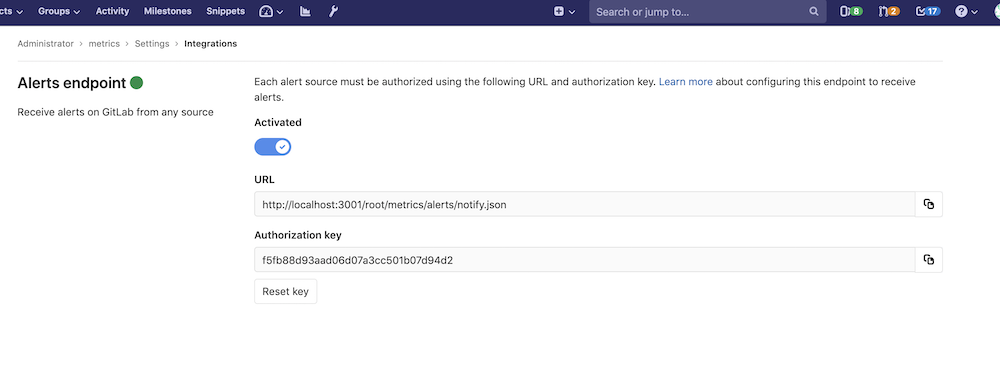
Task: Click the metrics breadcrumb link
Action: (x=104, y=44)
